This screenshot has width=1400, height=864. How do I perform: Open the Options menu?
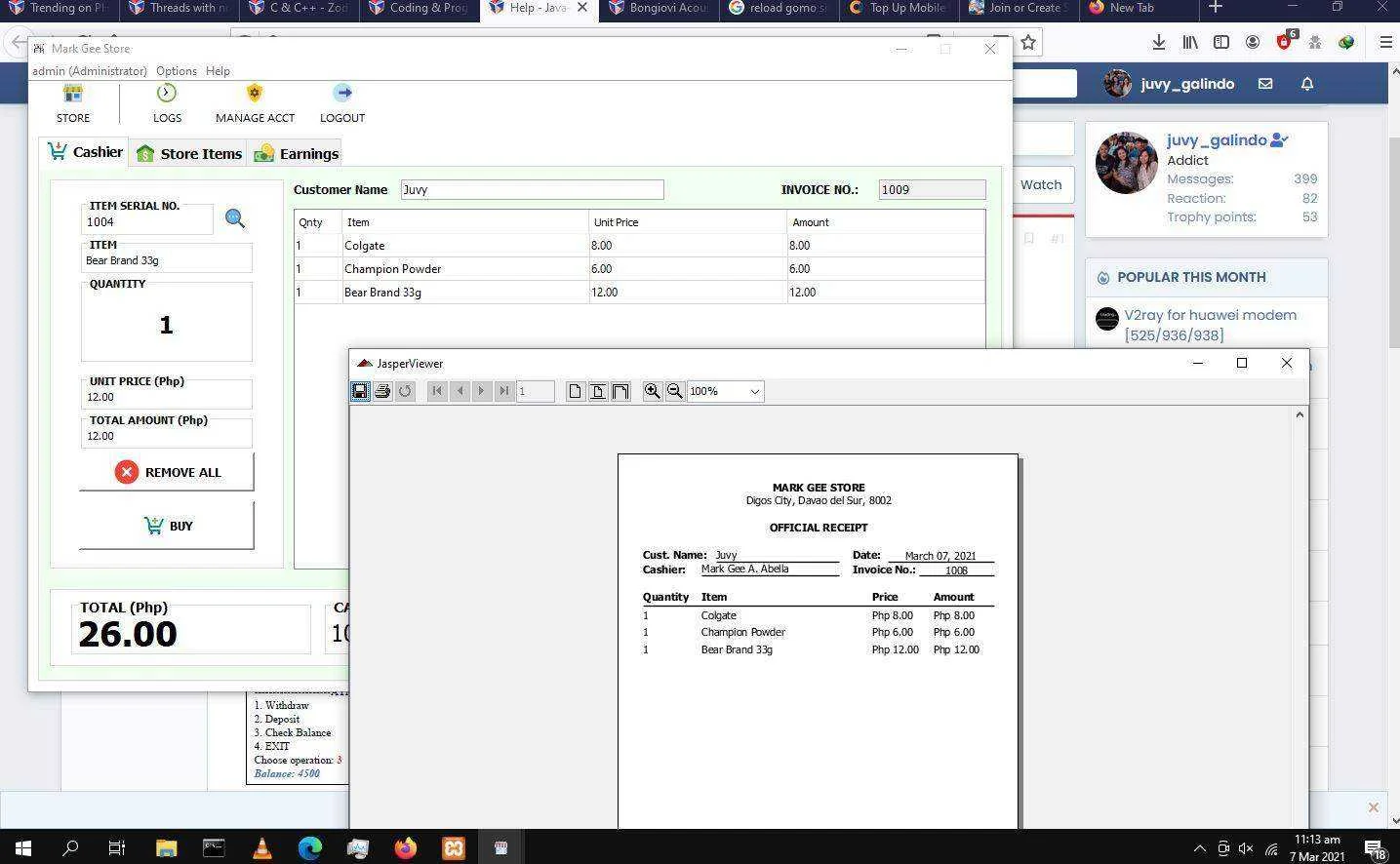tap(177, 71)
